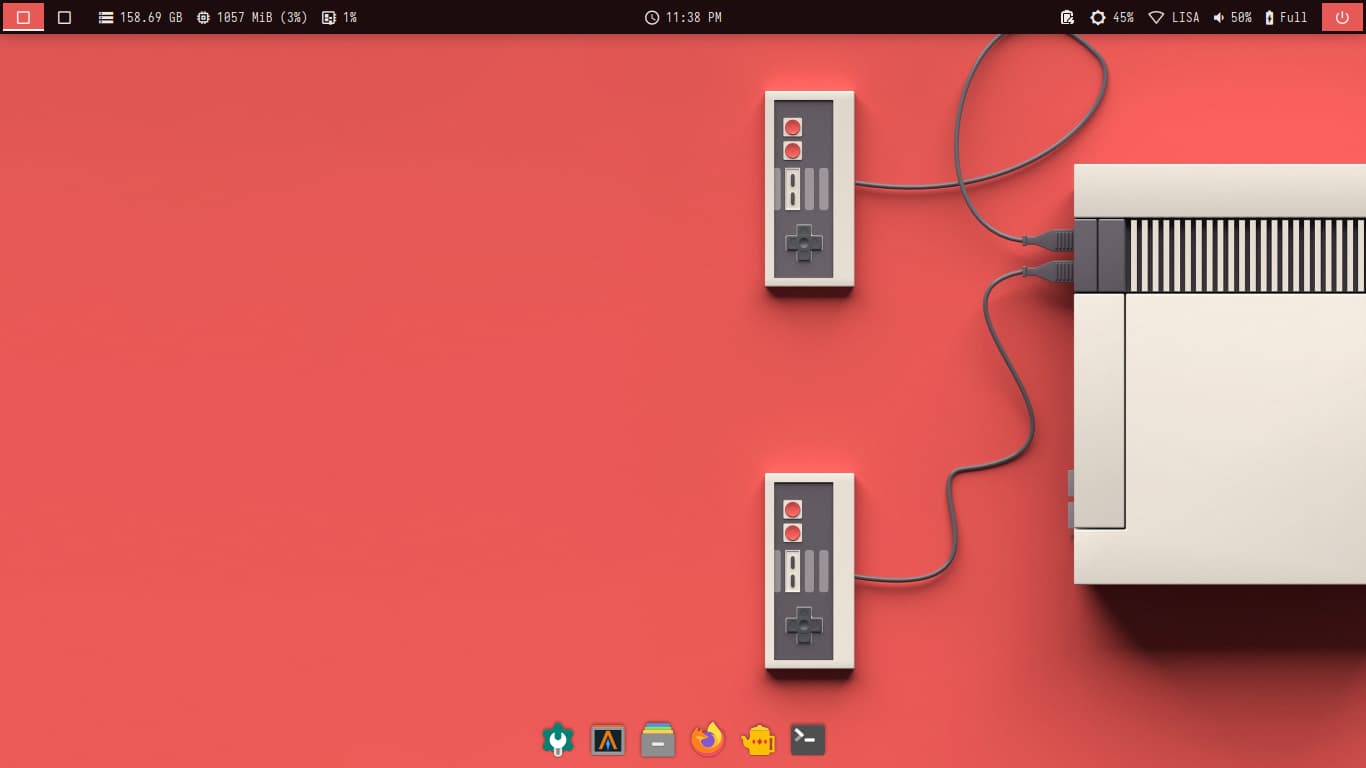
Task: Click the Wi-Fi network icon
Action: point(1156,18)
